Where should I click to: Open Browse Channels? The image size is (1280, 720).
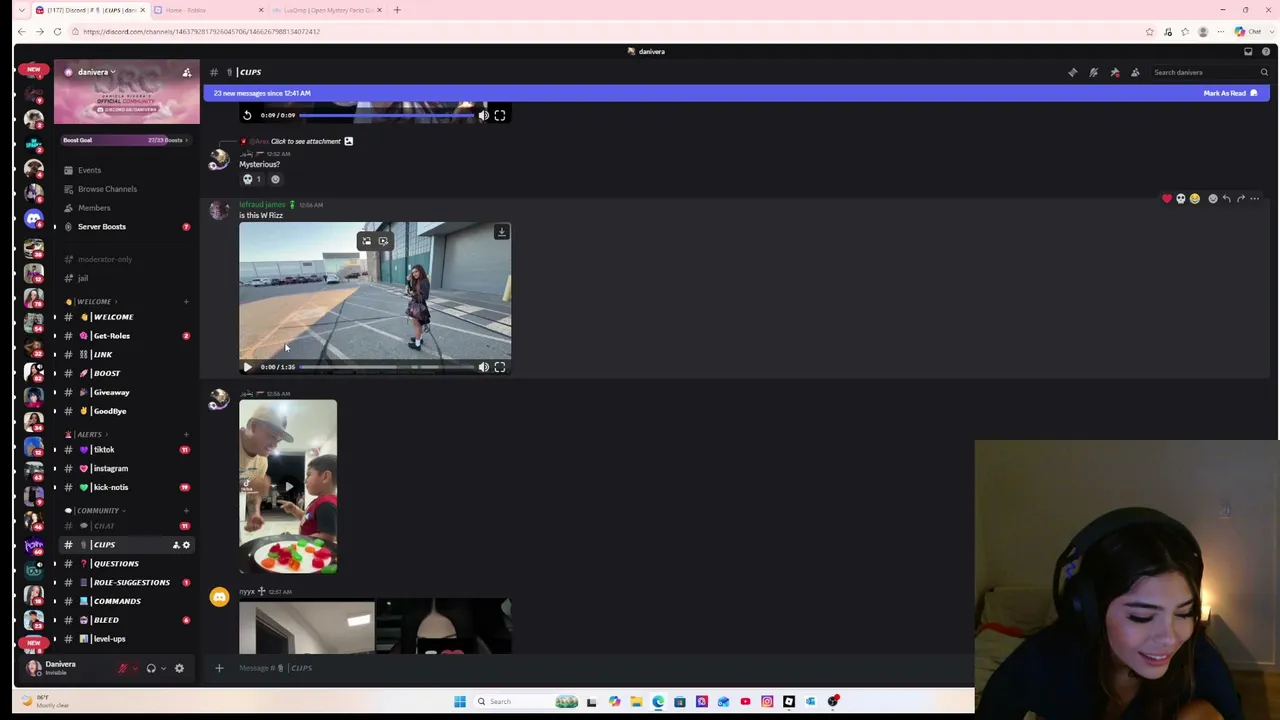point(126,189)
